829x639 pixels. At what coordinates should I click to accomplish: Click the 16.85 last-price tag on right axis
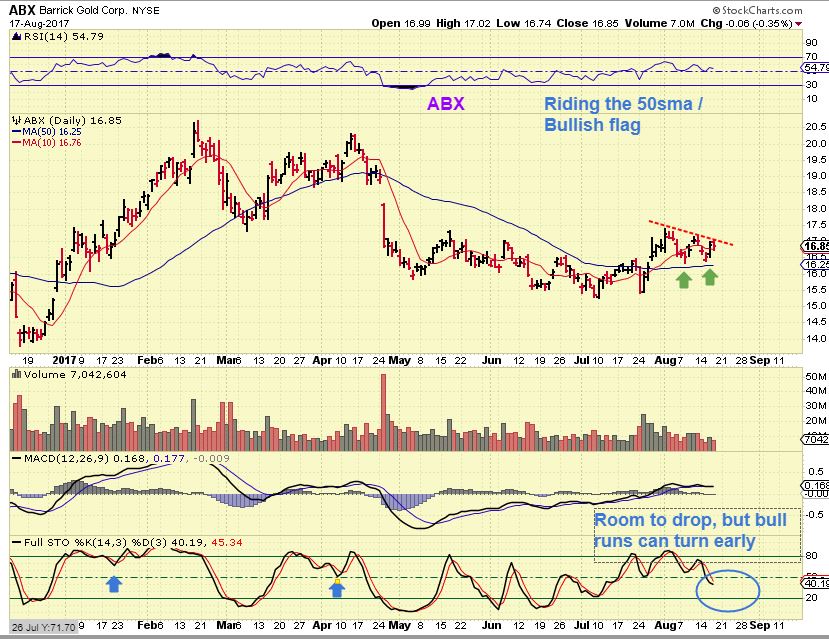pyautogui.click(x=815, y=246)
